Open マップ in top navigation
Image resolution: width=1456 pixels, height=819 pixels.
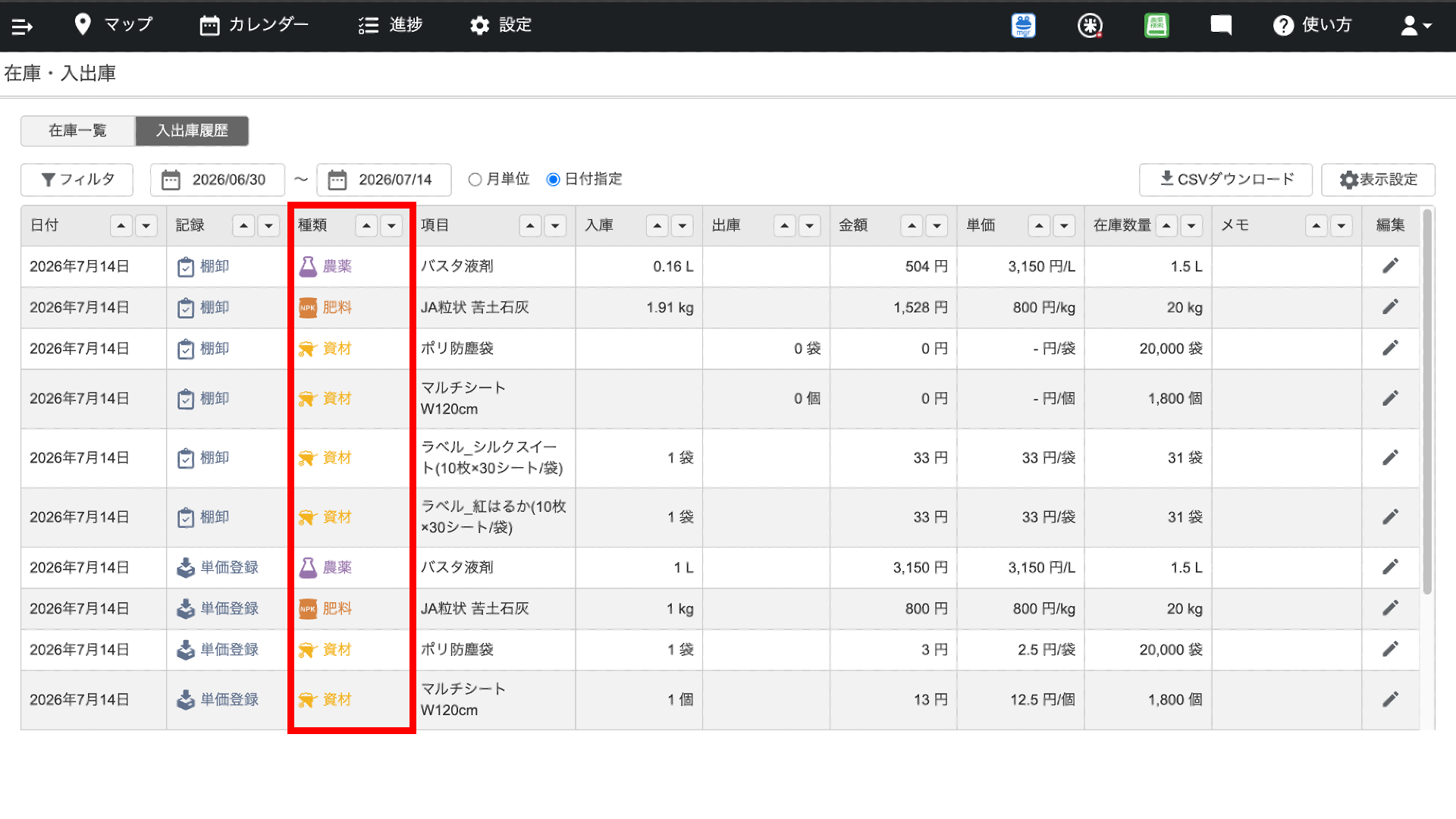coord(114,25)
